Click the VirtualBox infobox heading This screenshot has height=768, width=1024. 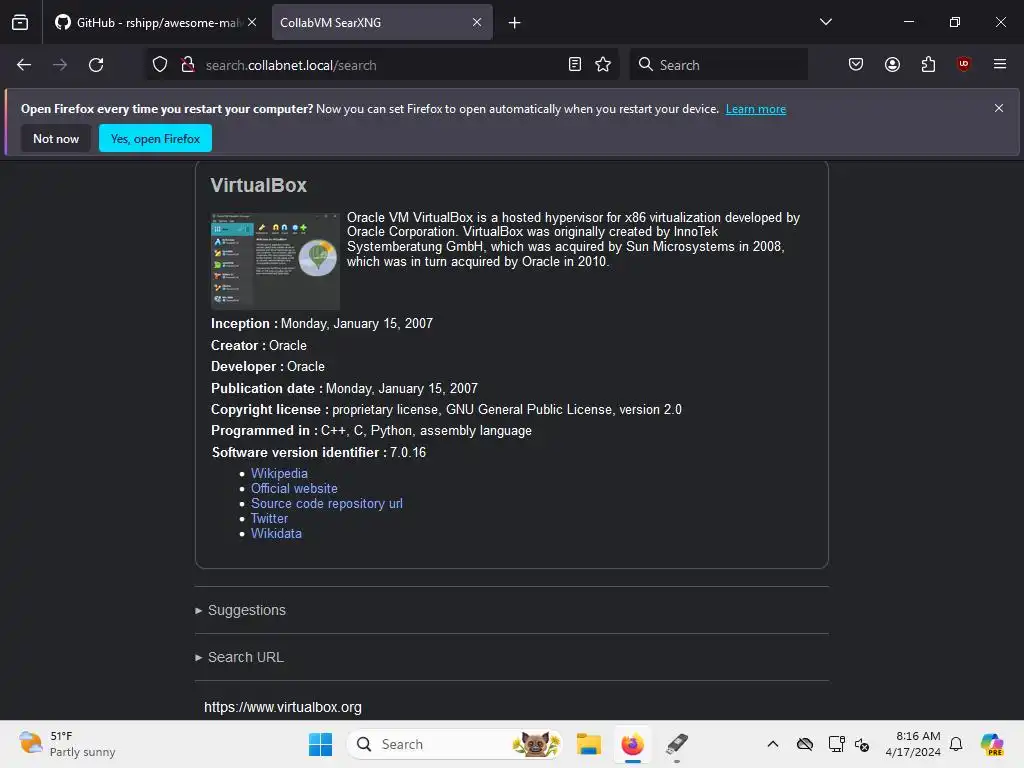[258, 185]
